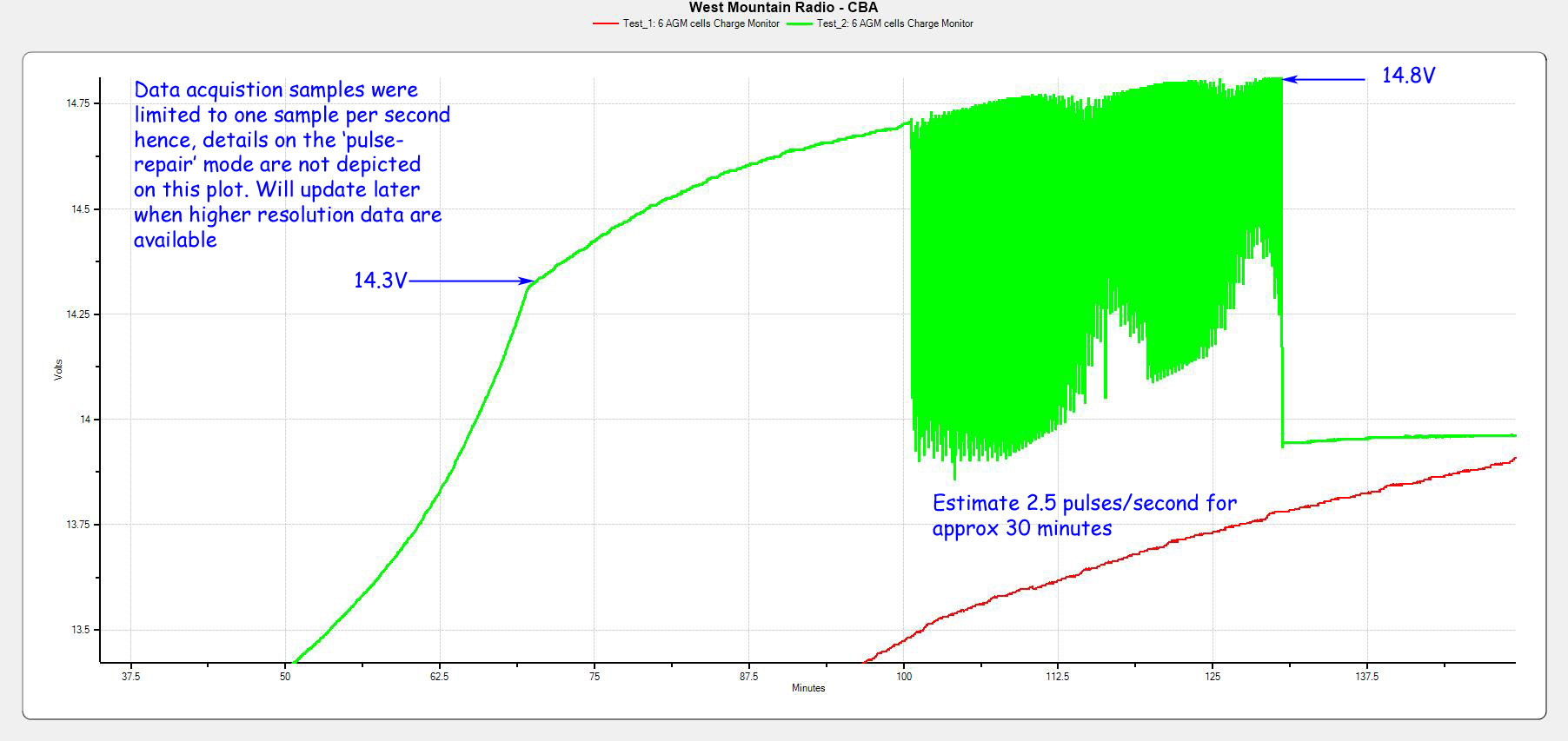The height and width of the screenshot is (741, 1568).
Task: Click the 14.3V annotation label
Action: 380,281
